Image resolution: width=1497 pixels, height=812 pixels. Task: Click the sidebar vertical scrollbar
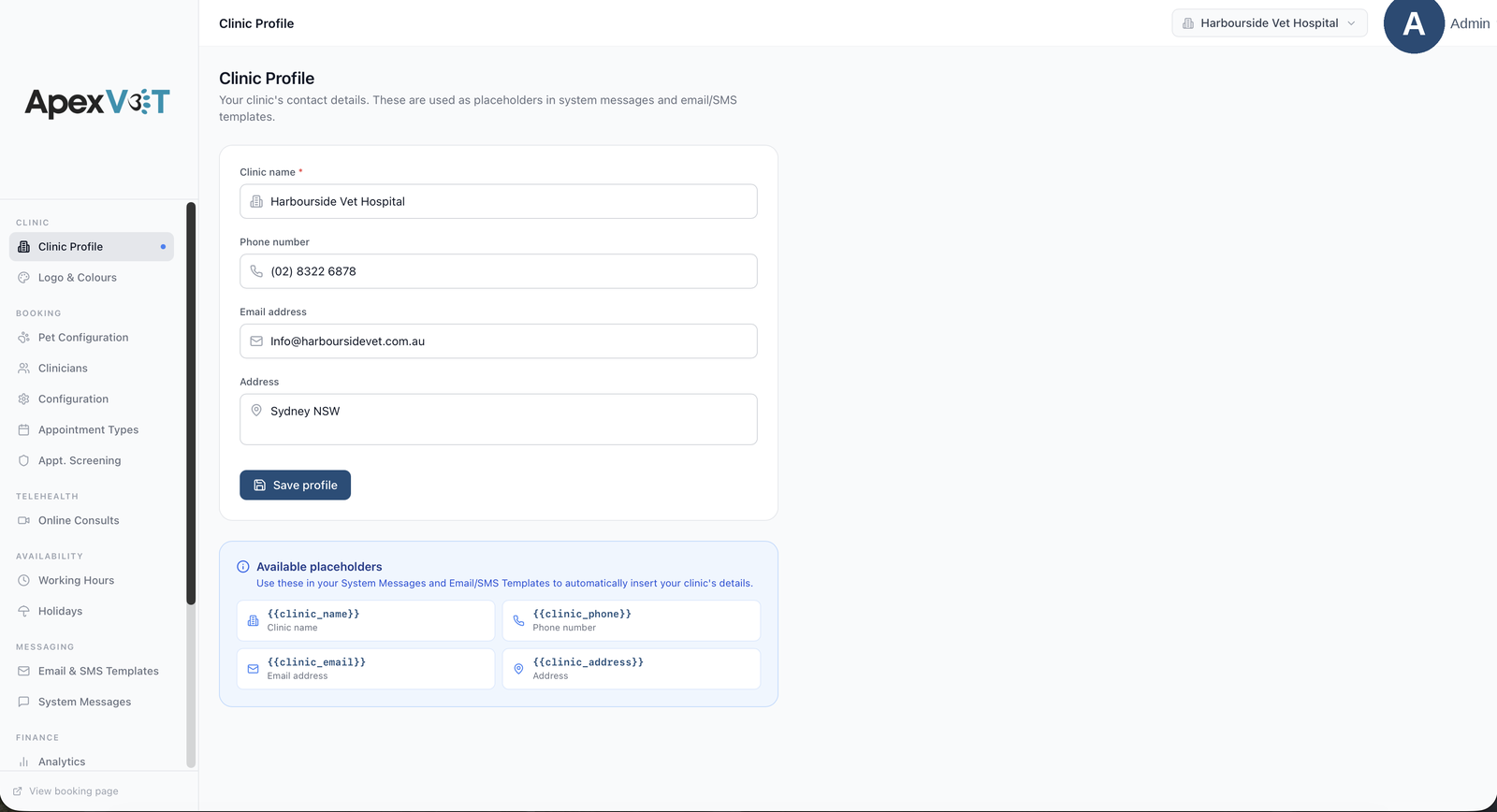click(x=191, y=403)
